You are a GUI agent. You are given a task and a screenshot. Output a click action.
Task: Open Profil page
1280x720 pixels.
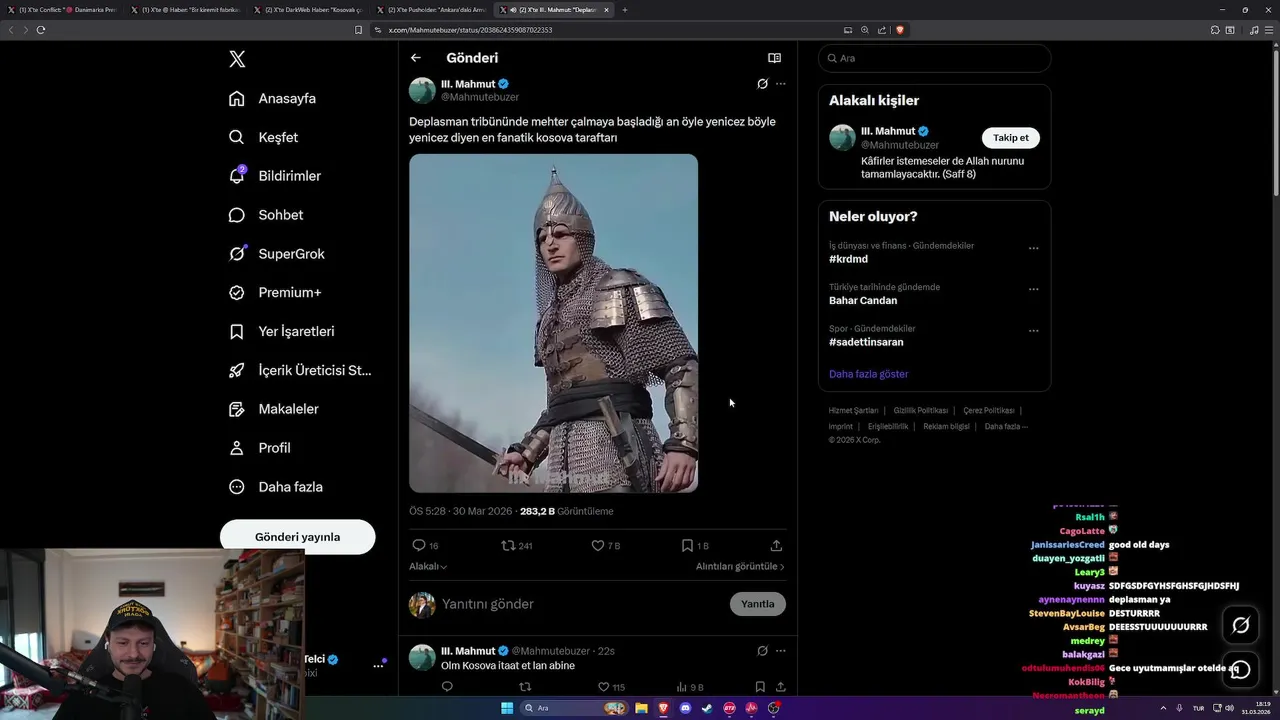tap(259, 448)
